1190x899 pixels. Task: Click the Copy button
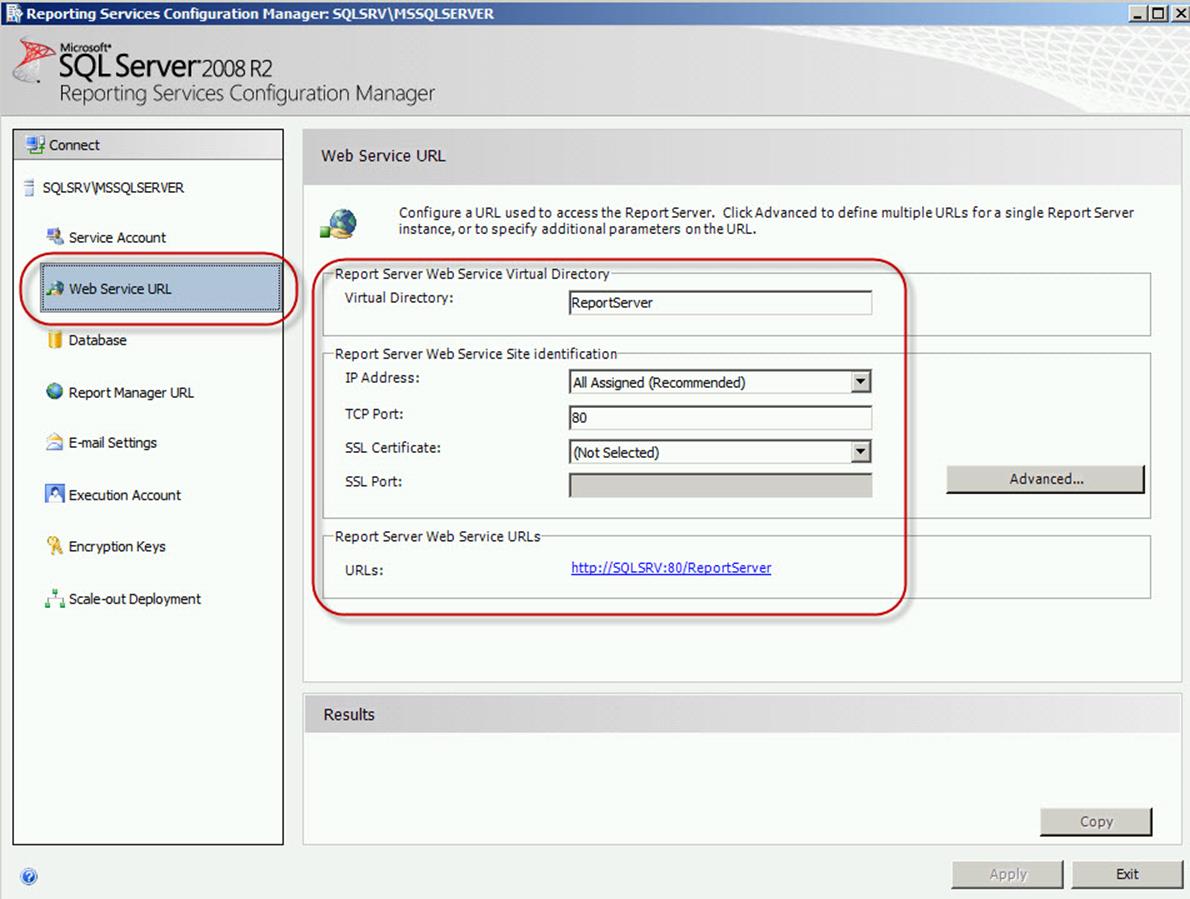1096,822
